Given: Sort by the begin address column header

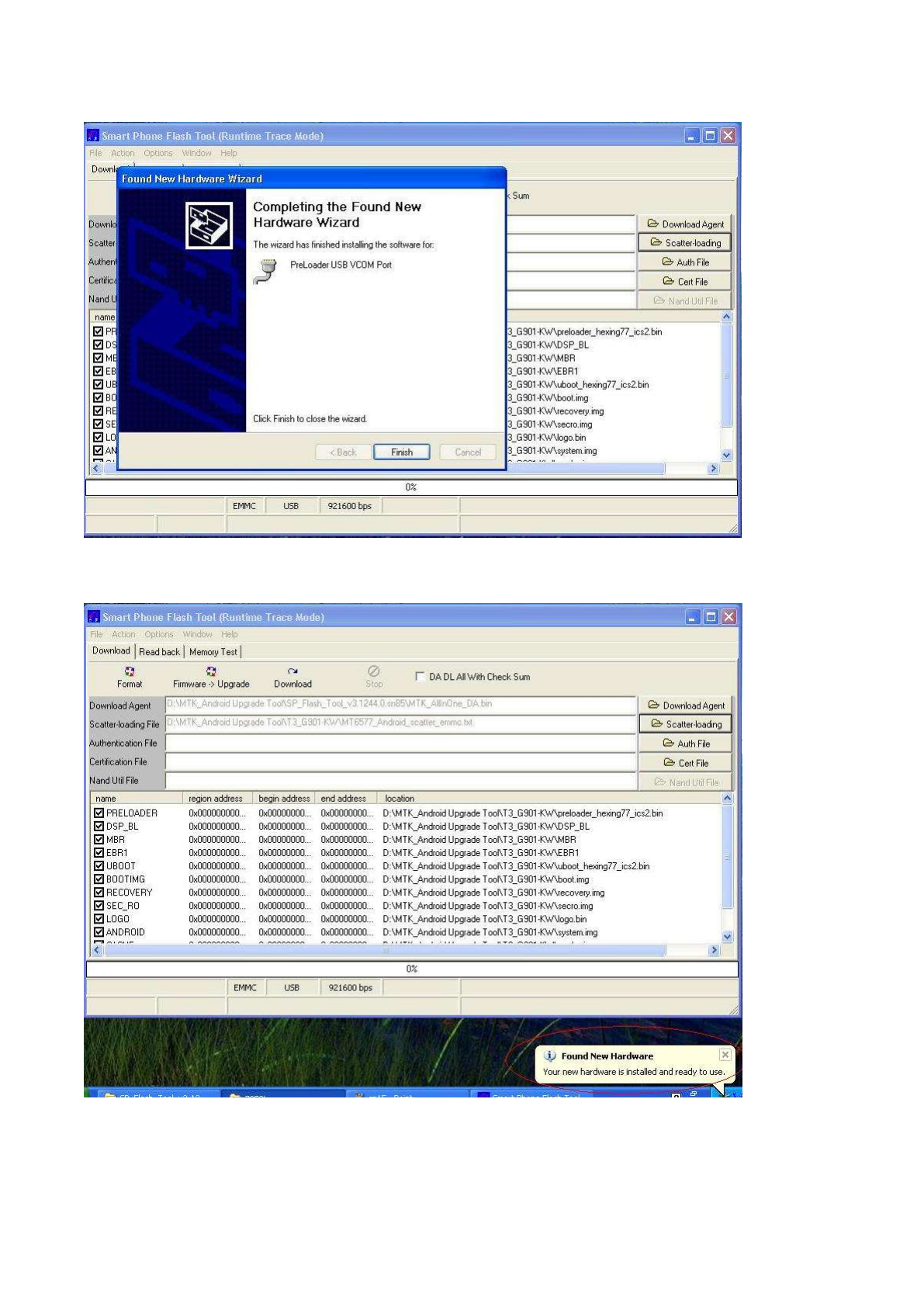Looking at the screenshot, I should tap(284, 798).
